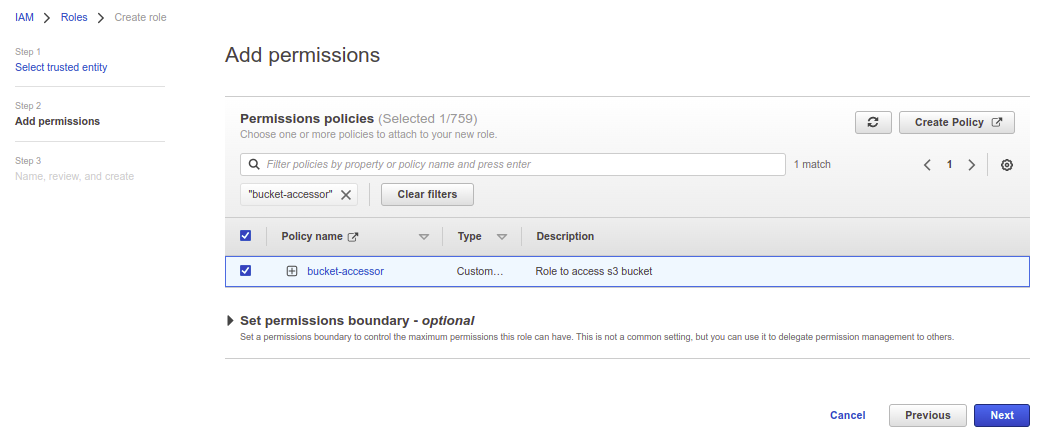Sort by Policy name column arrow
Image resolution: width=1049 pixels, height=447 pixels.
point(423,237)
